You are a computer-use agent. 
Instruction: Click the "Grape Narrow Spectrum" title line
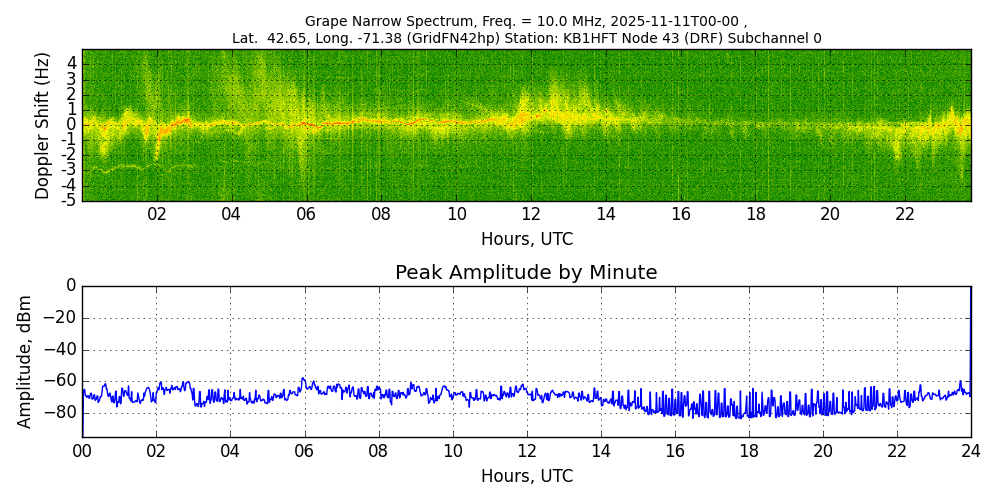click(526, 21)
